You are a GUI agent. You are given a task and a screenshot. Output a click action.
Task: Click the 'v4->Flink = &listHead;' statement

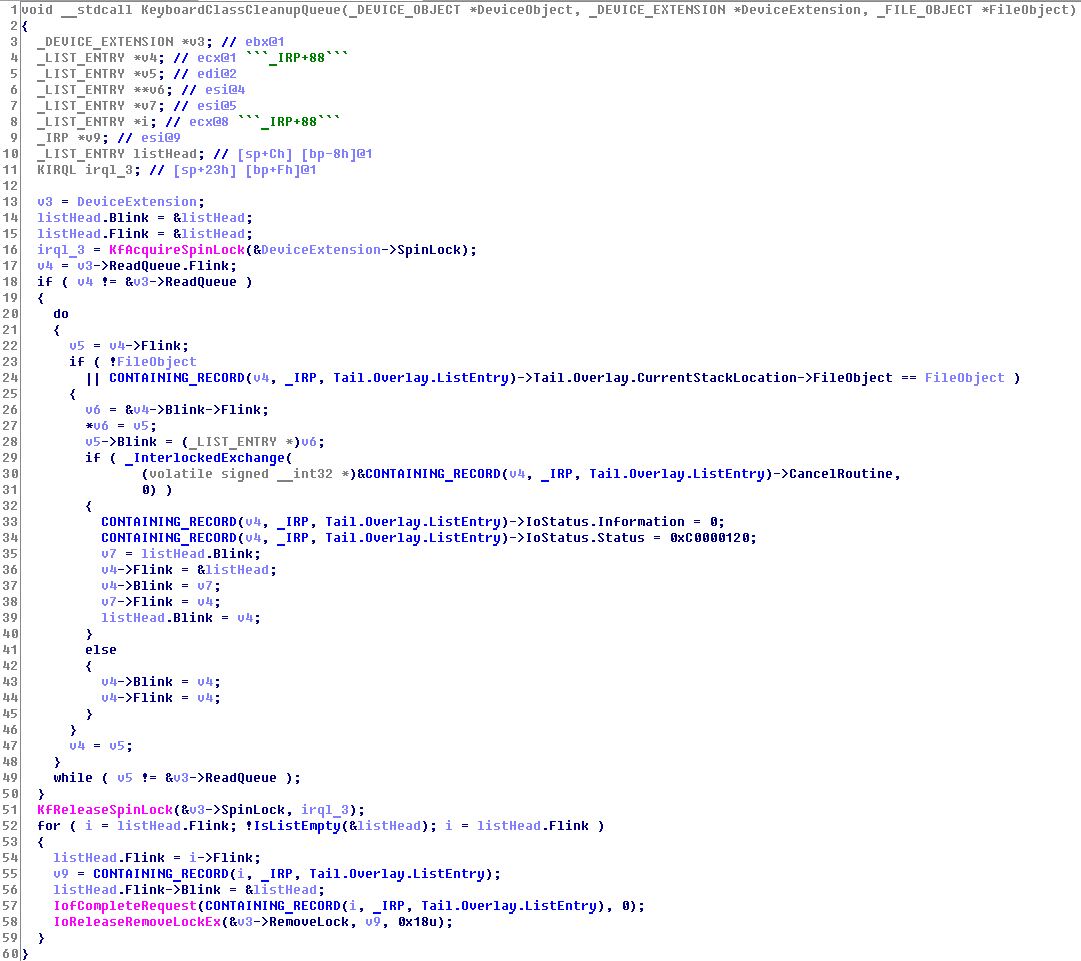coord(189,569)
